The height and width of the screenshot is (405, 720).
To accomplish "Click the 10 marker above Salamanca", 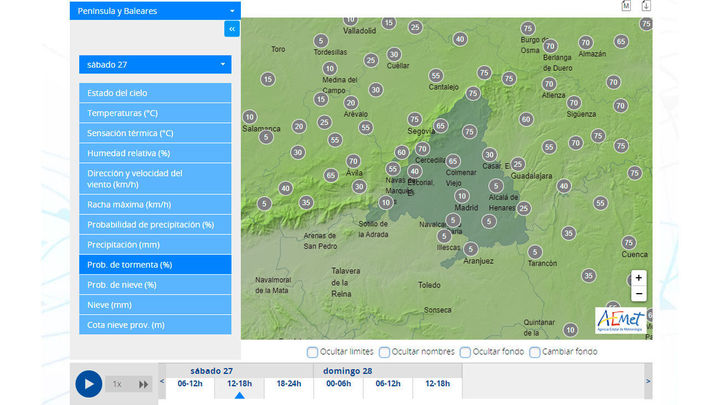I will pos(249,117).
